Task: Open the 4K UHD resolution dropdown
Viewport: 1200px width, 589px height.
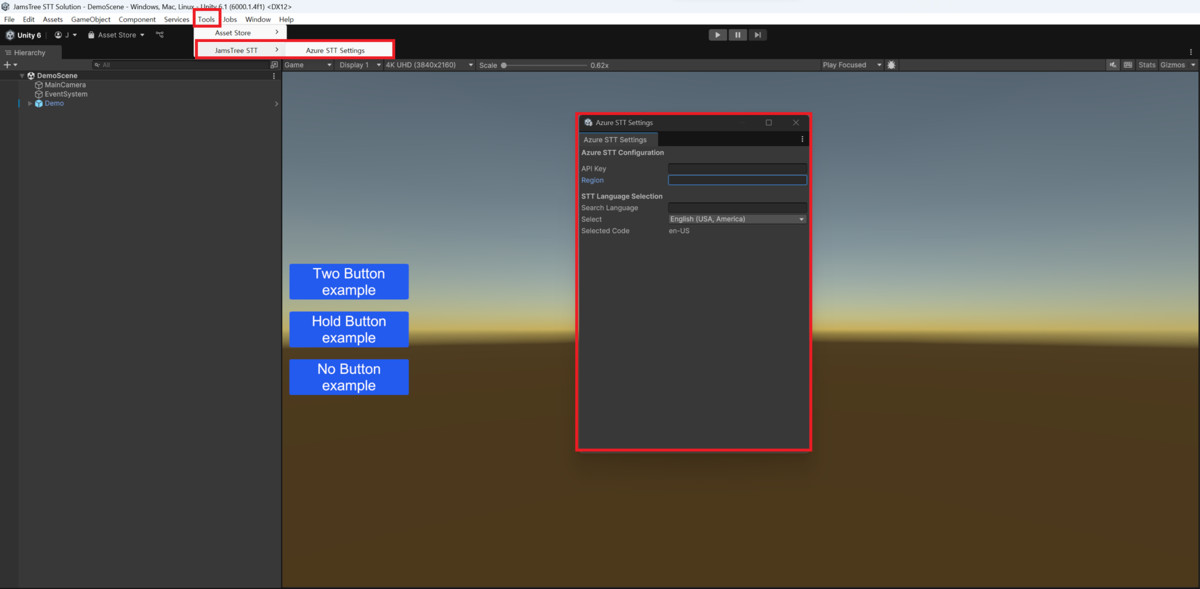Action: (x=430, y=65)
